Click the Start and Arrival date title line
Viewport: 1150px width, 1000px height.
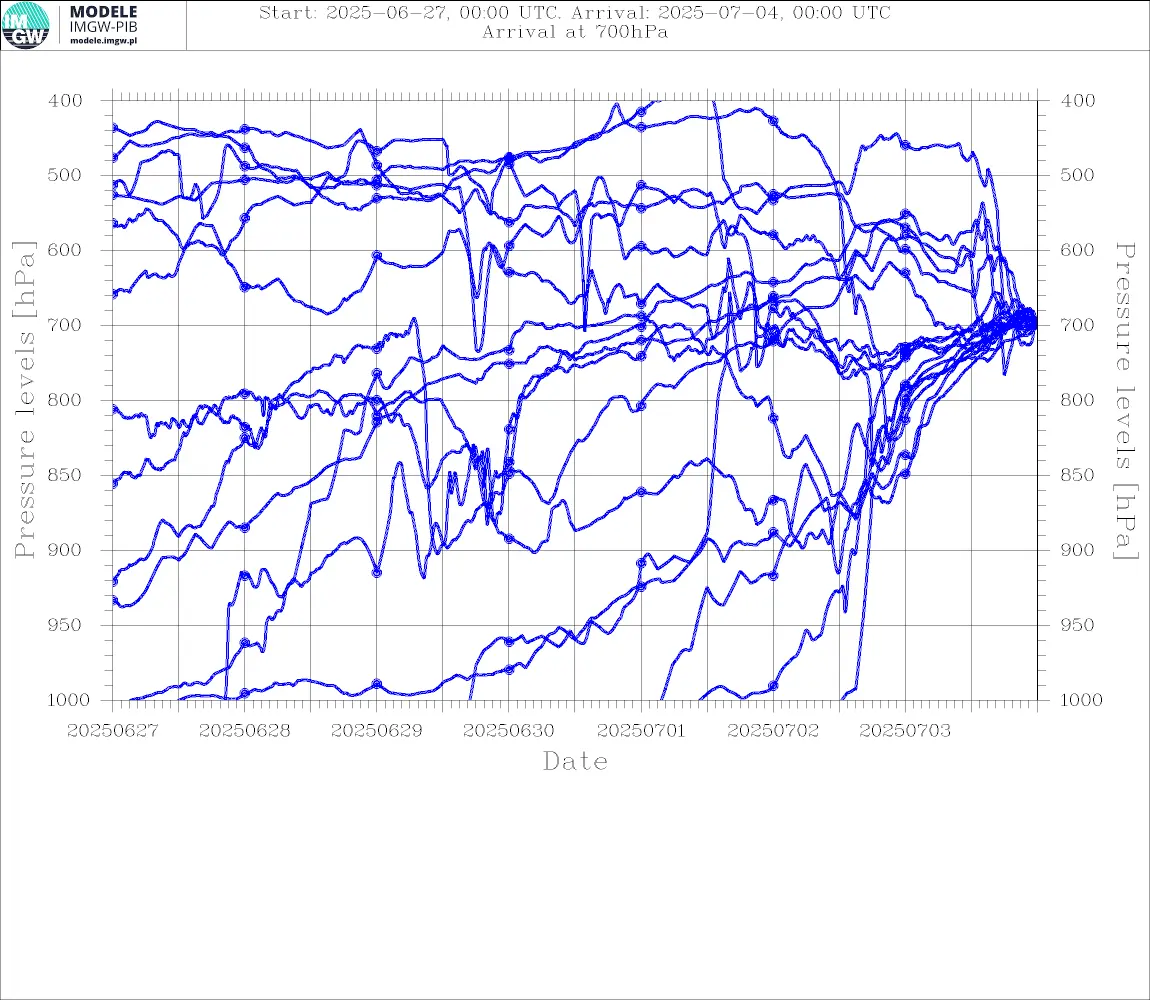pyautogui.click(x=575, y=12)
